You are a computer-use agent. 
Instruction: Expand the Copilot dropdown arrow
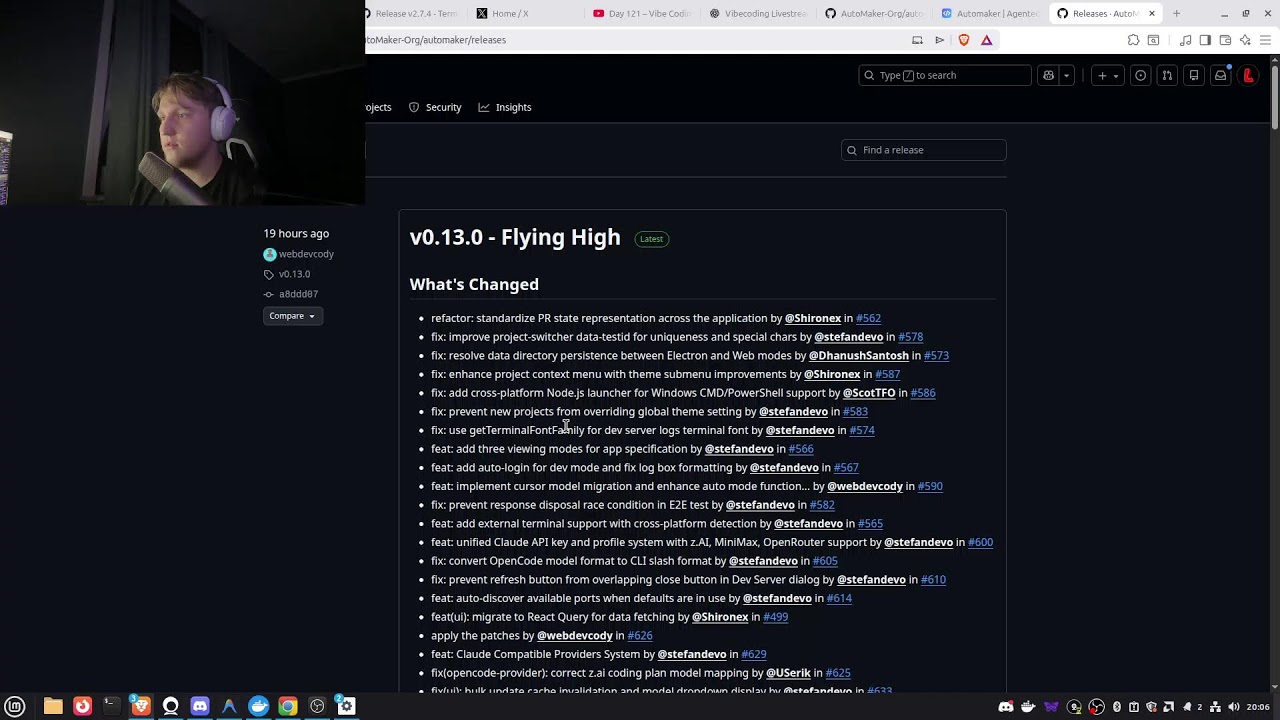(x=1066, y=75)
